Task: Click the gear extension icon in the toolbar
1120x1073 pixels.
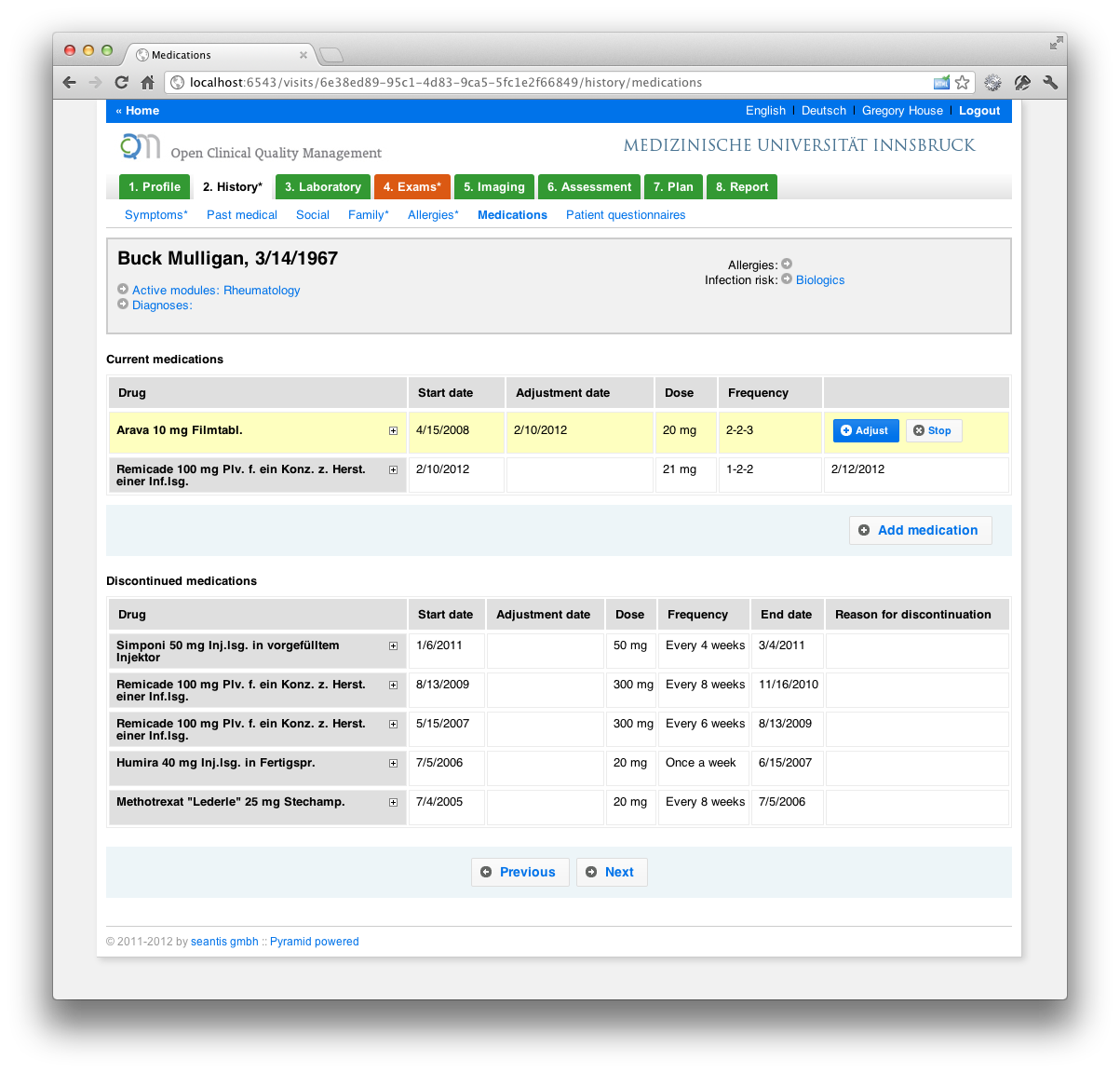Action: [993, 82]
